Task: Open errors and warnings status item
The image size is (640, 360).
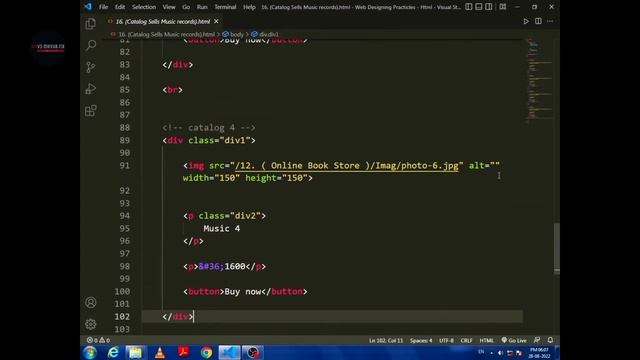Action: pyautogui.click(x=98, y=340)
